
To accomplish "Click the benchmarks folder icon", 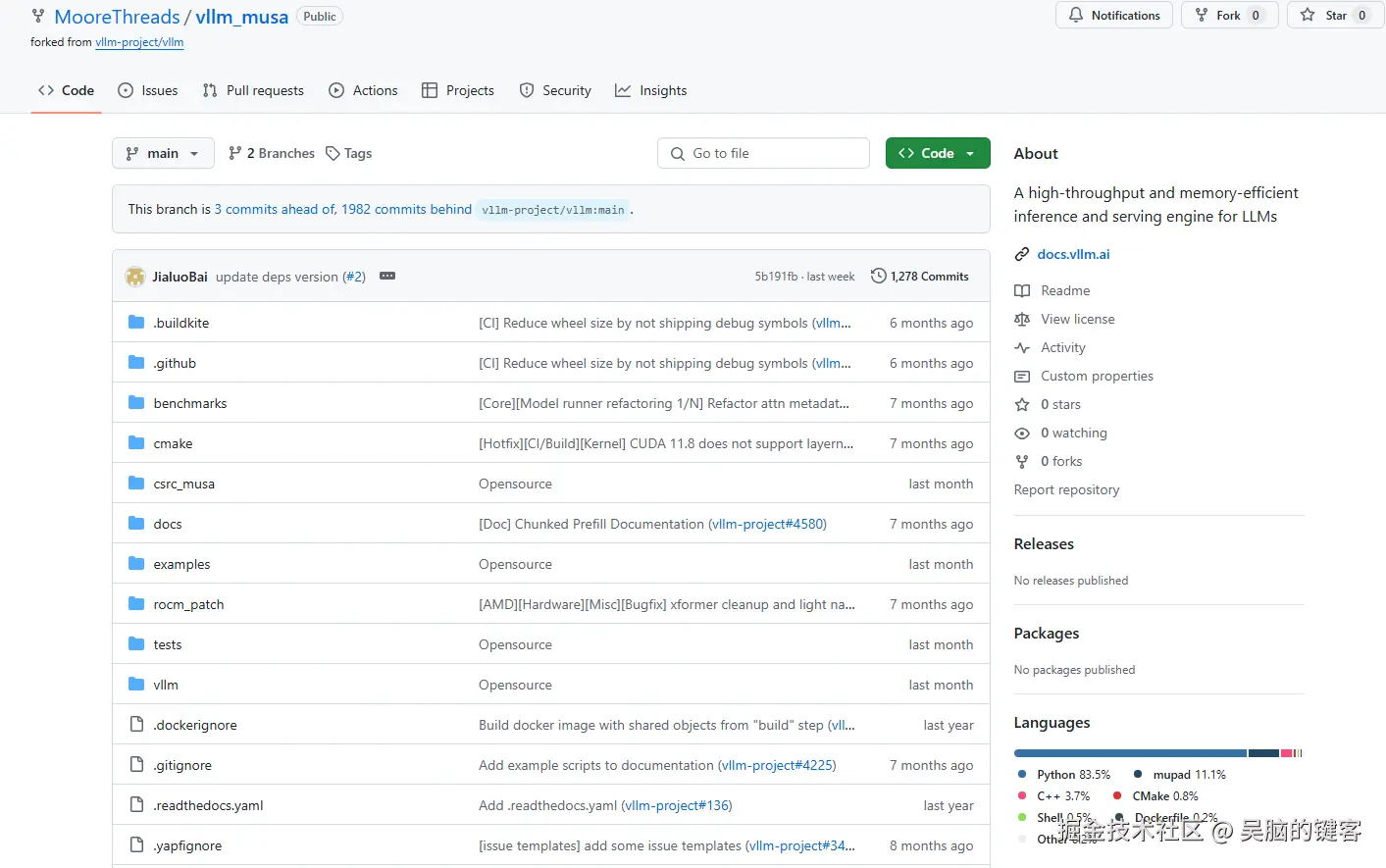I will [x=136, y=403].
